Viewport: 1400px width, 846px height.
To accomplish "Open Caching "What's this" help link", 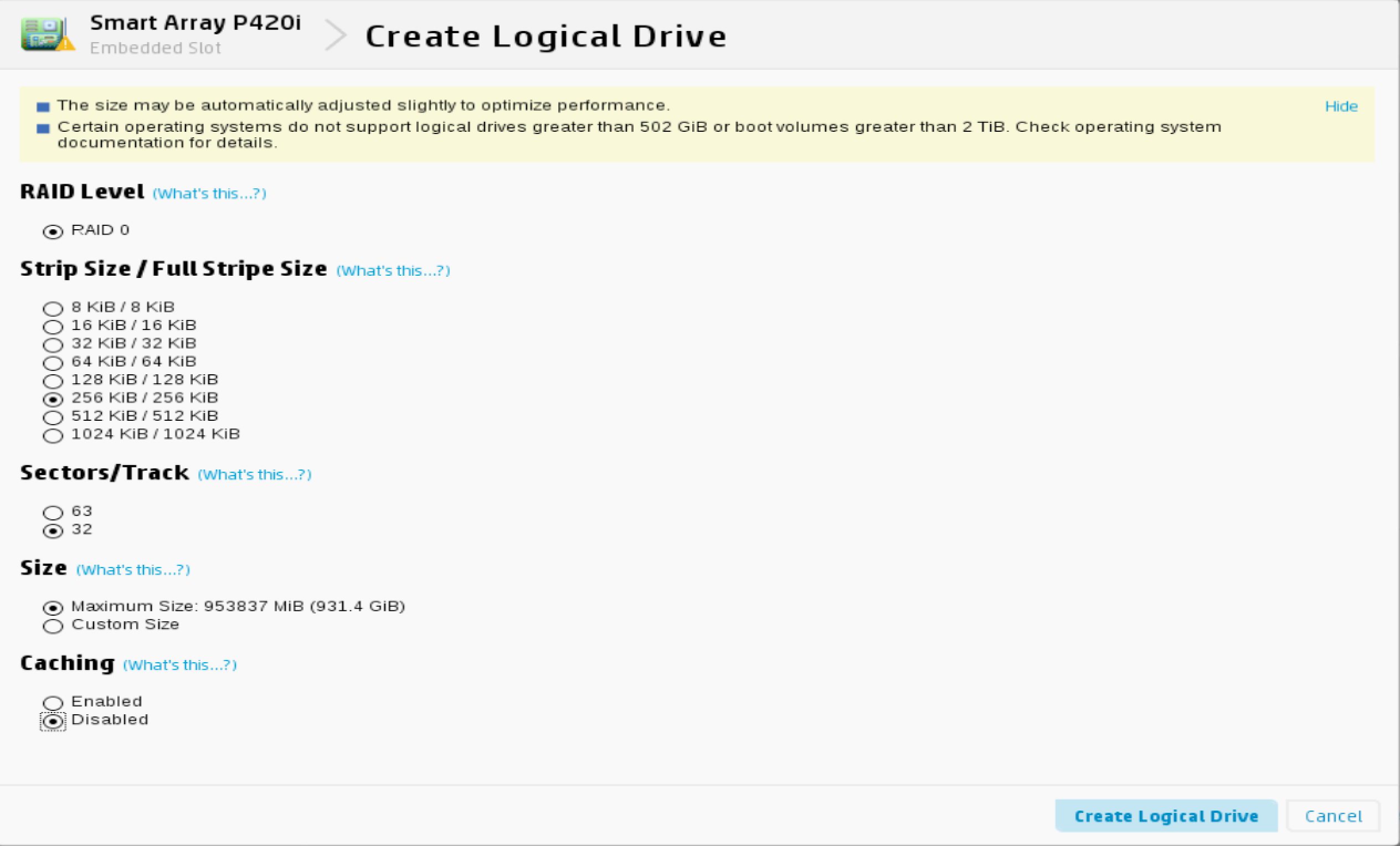I will (x=179, y=666).
